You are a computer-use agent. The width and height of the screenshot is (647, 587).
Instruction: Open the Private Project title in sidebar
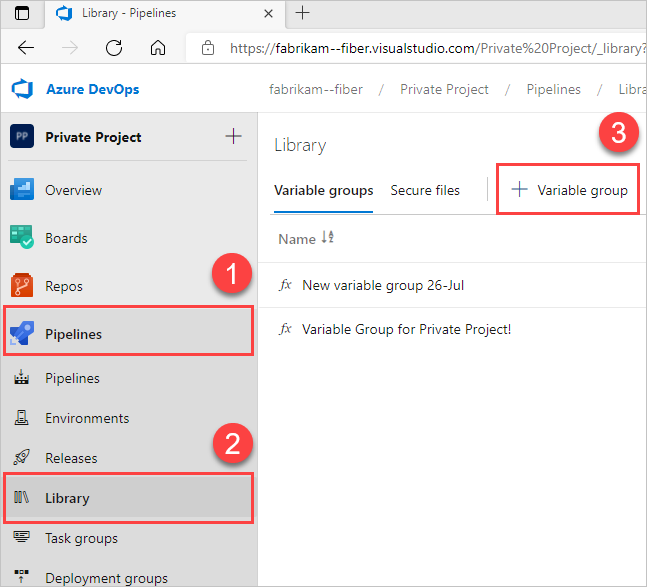coord(93,137)
